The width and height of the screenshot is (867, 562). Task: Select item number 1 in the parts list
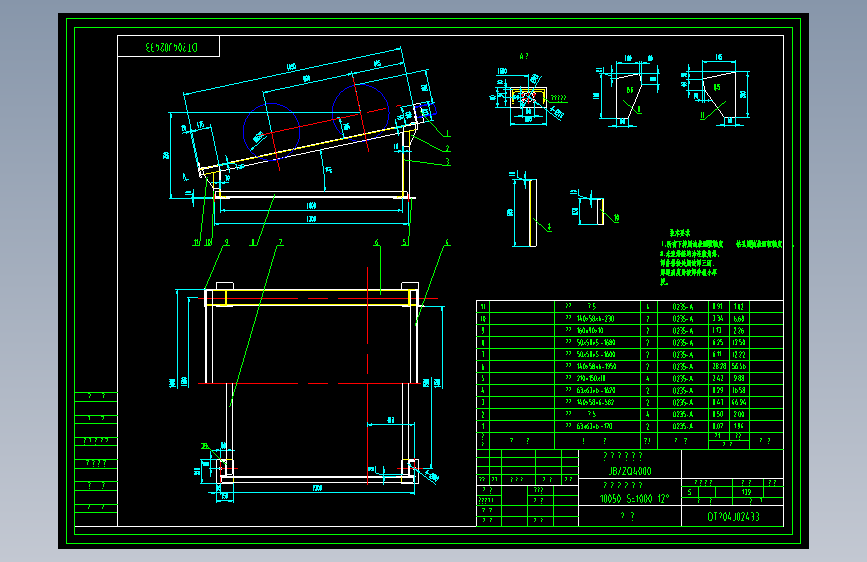pos(483,426)
